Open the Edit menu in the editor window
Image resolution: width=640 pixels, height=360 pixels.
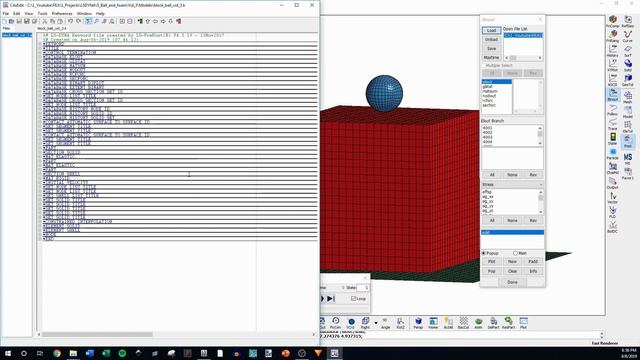pyautogui.click(x=17, y=13)
